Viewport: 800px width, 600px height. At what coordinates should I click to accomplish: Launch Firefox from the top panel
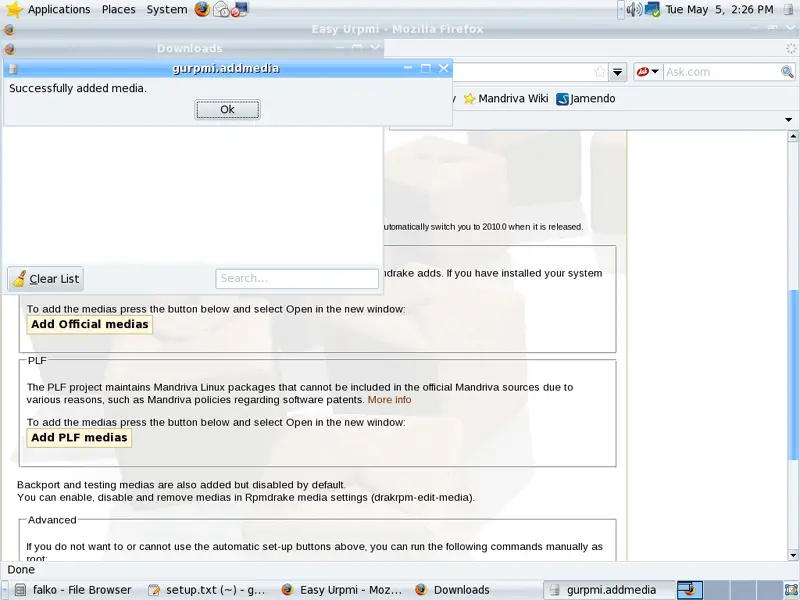click(x=202, y=9)
